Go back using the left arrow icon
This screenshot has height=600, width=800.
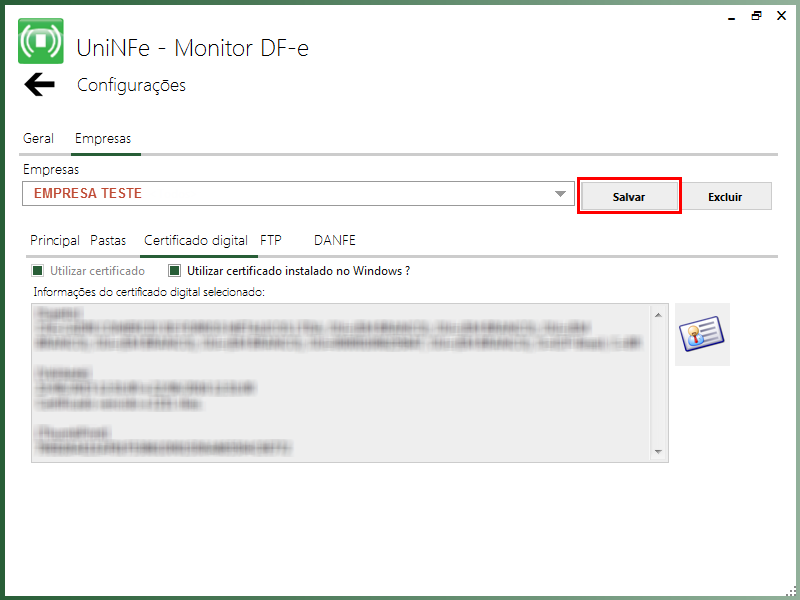click(x=39, y=84)
